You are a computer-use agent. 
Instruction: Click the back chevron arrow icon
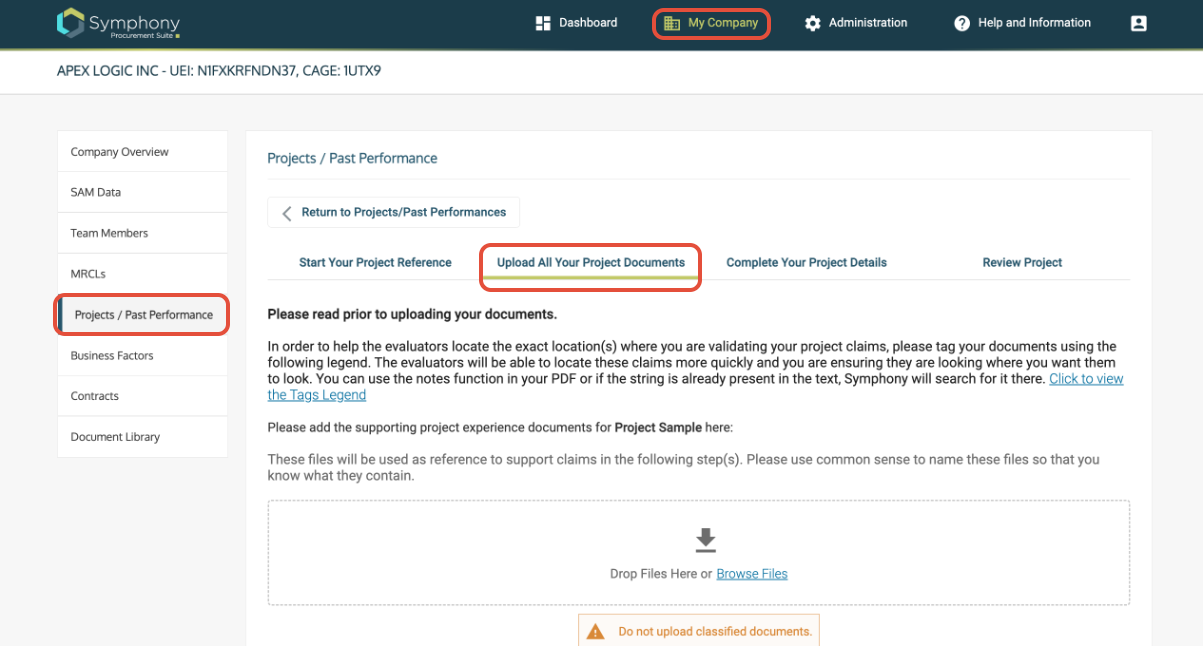[x=287, y=213]
